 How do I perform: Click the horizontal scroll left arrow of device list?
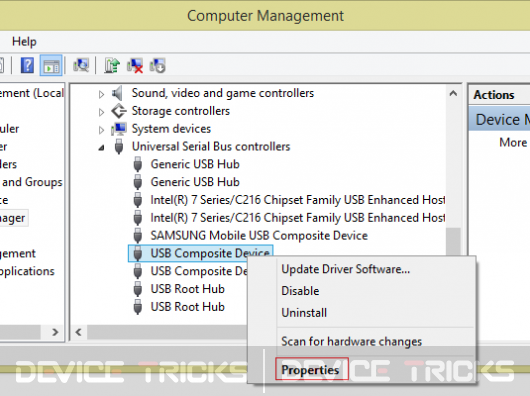pyautogui.click(x=78, y=332)
